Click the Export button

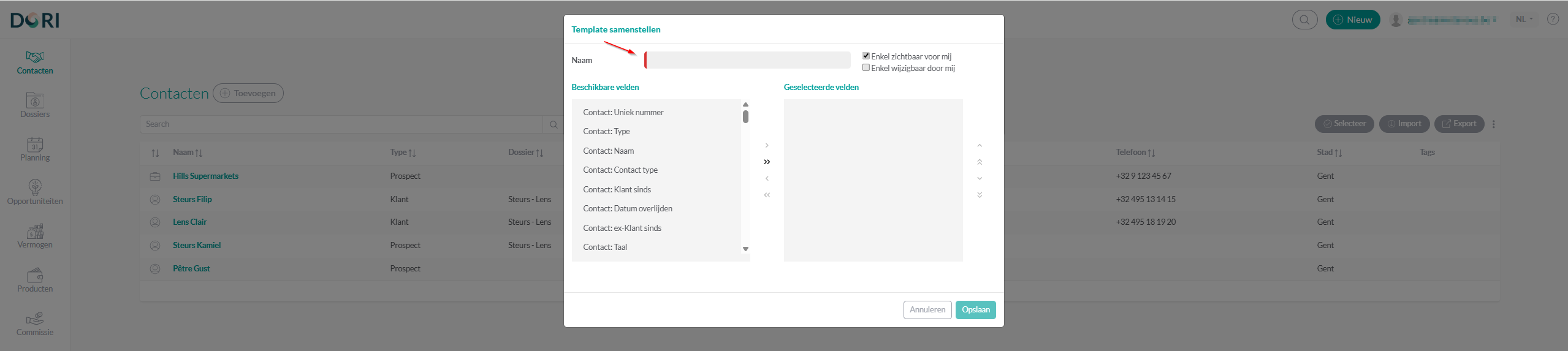pos(1460,124)
